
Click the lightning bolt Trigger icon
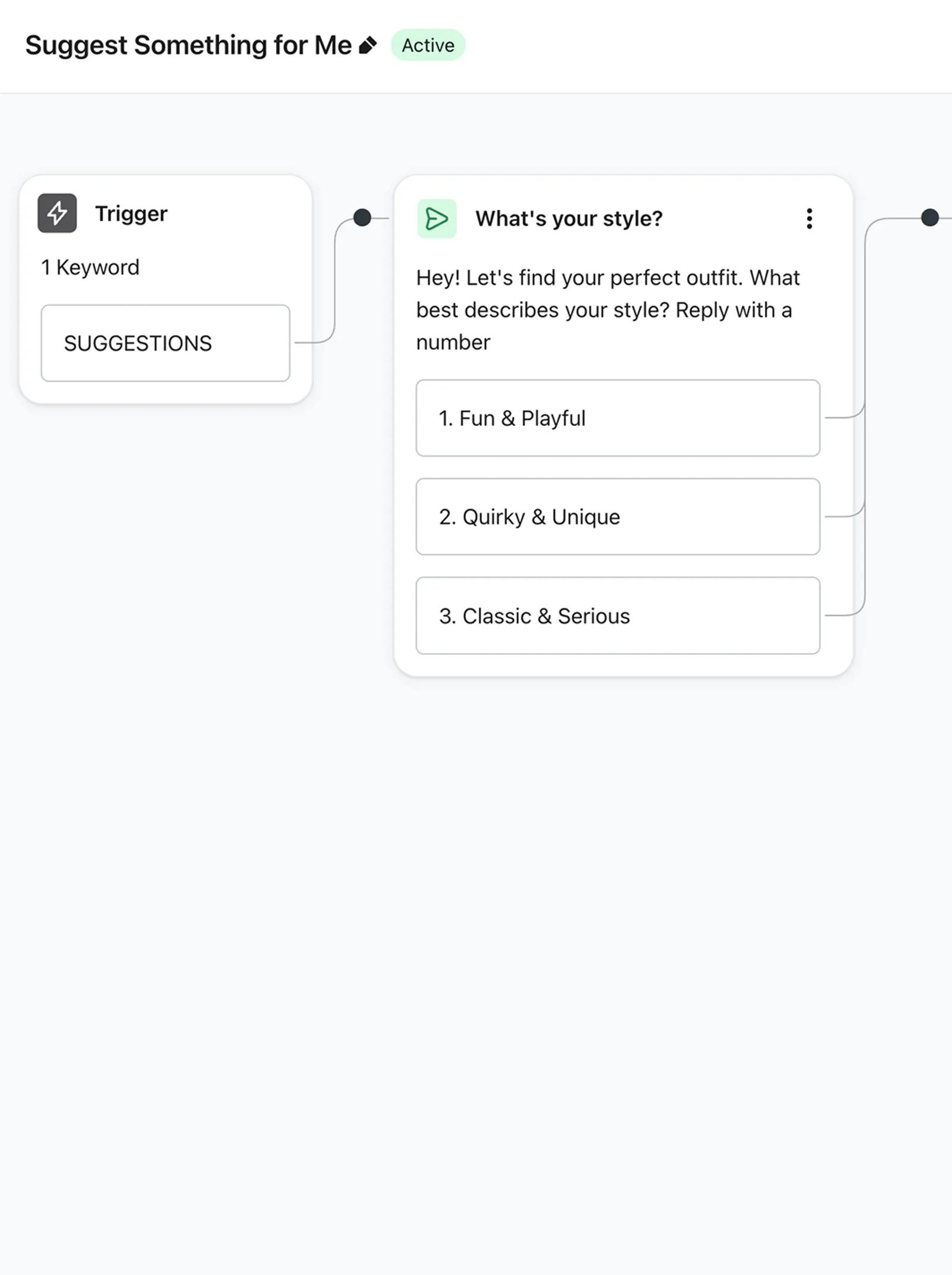57,213
